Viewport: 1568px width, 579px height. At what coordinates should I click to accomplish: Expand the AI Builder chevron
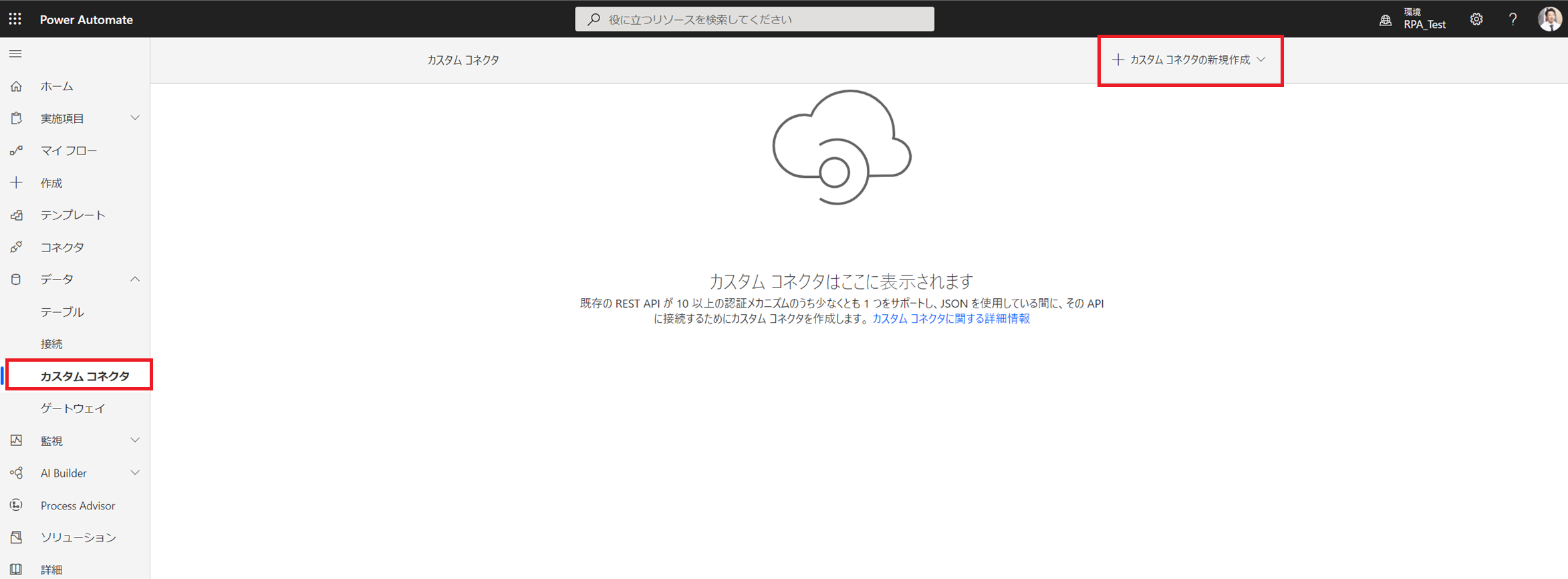[x=135, y=473]
